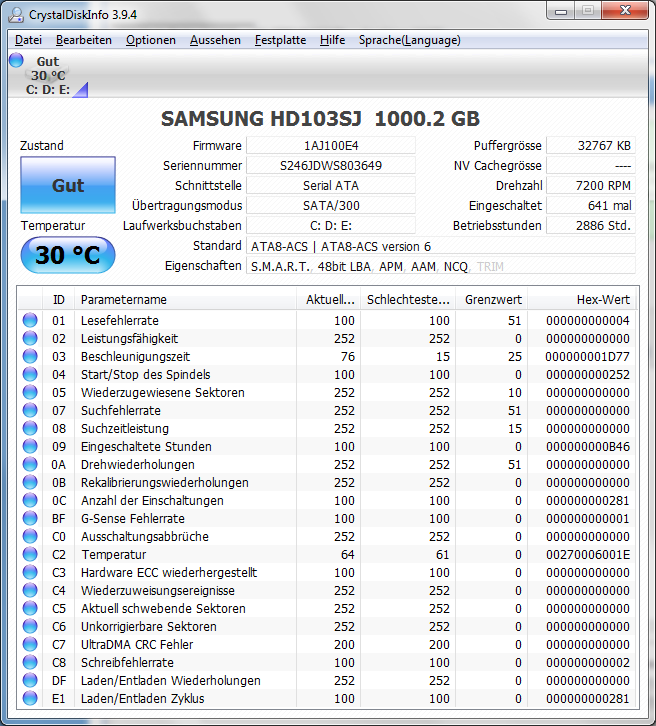This screenshot has width=656, height=726.
Task: Click the status orb for Temperatur row C2
Action: 30,554
